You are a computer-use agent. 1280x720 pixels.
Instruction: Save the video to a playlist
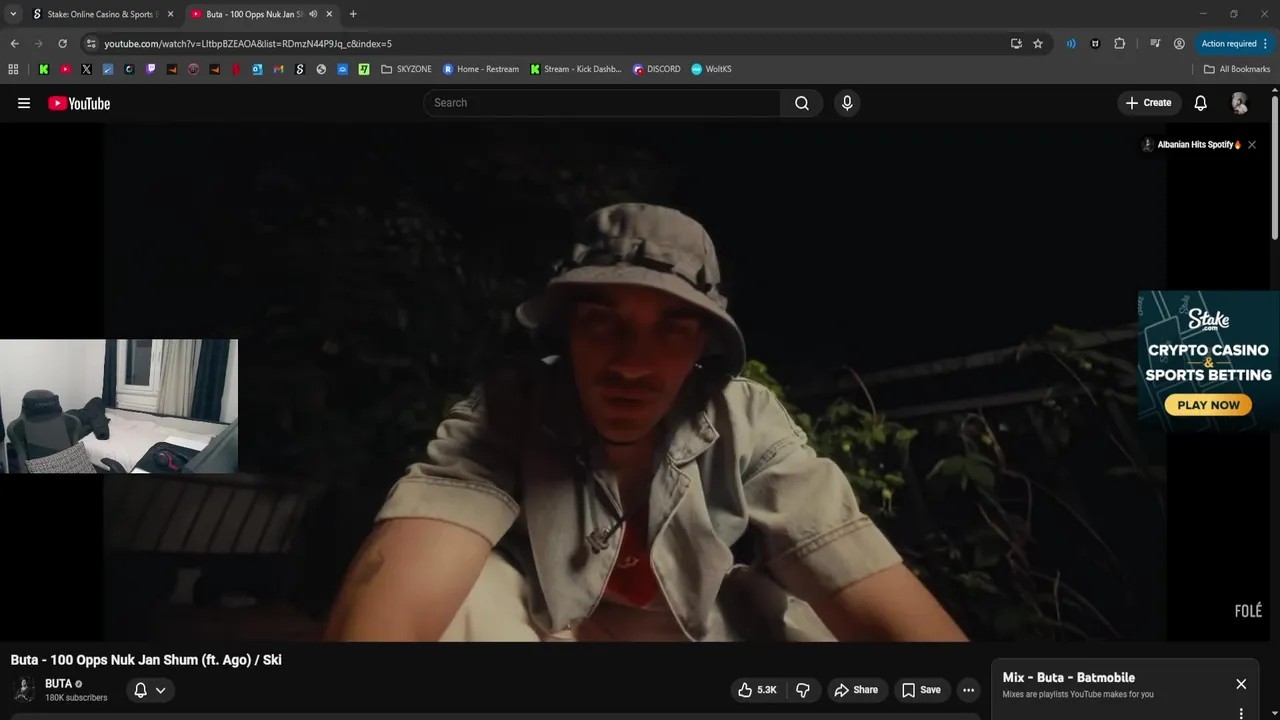[921, 690]
